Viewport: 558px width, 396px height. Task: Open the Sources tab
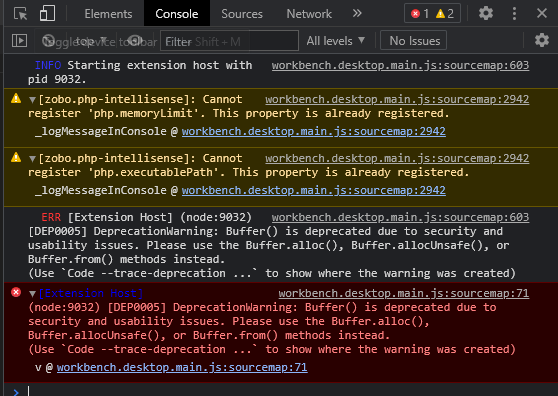tap(242, 14)
